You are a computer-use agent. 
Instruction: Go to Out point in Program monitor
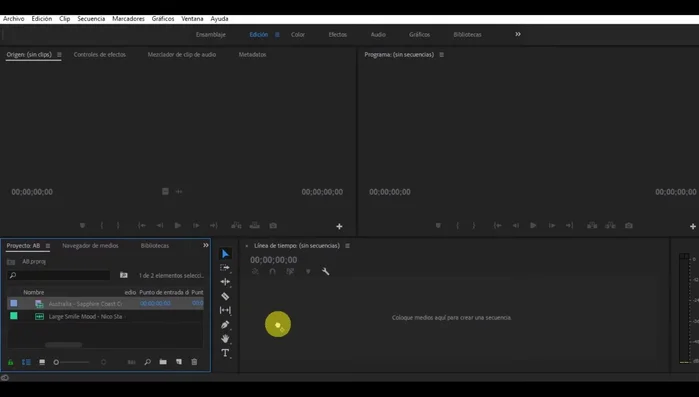point(569,226)
